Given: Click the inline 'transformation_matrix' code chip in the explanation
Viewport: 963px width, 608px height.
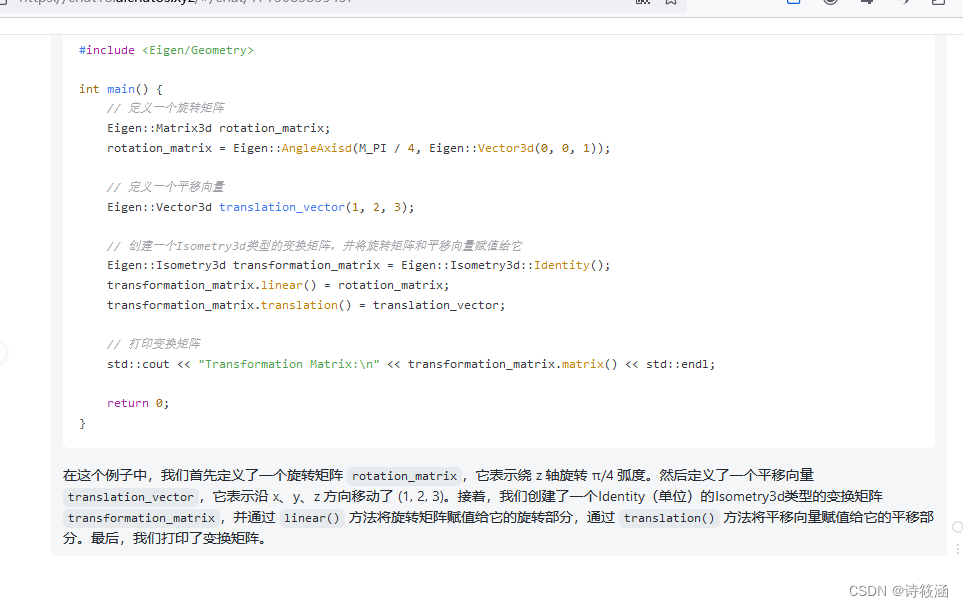Looking at the screenshot, I should 141,518.
